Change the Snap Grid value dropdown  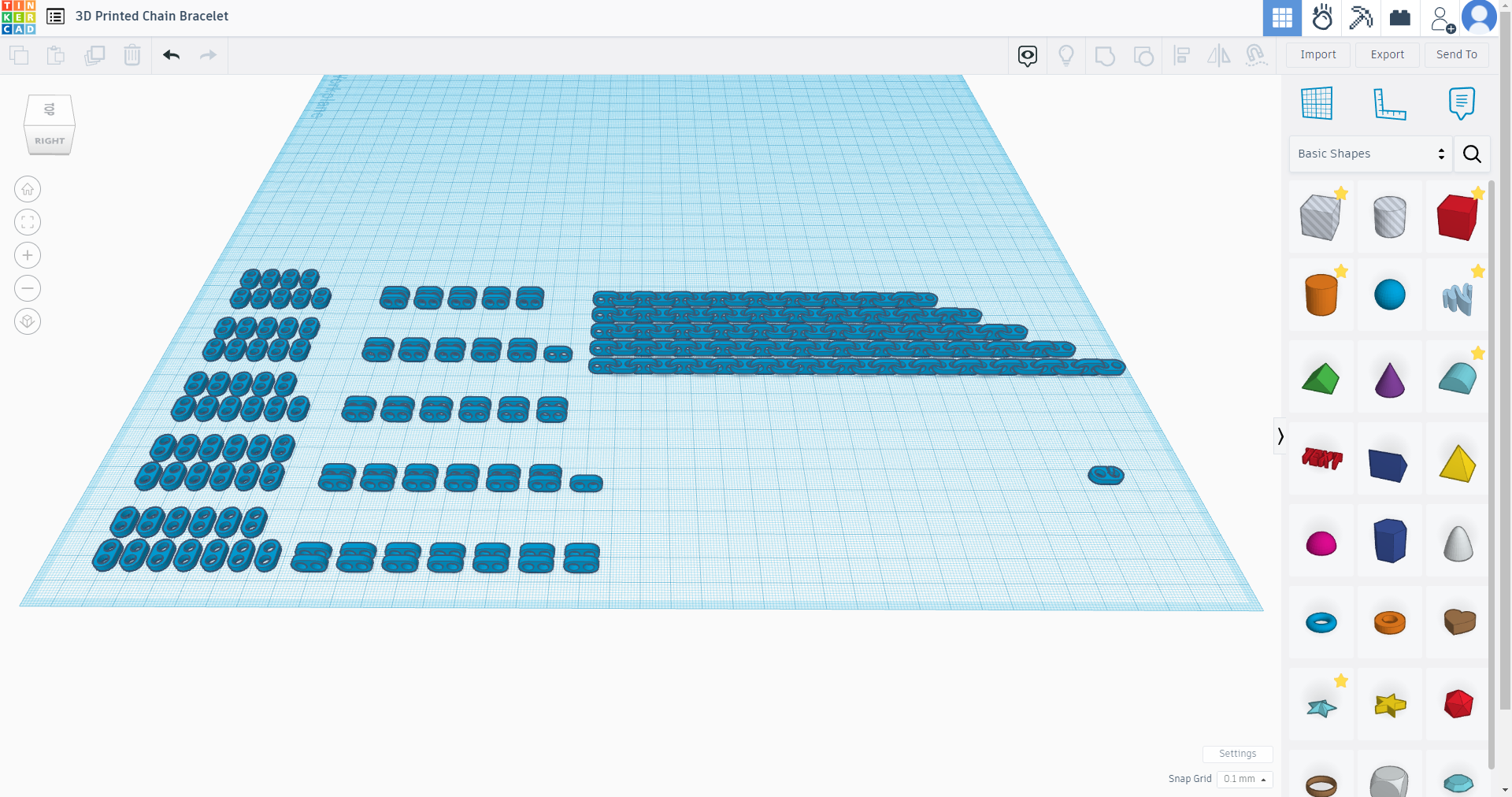(1244, 779)
